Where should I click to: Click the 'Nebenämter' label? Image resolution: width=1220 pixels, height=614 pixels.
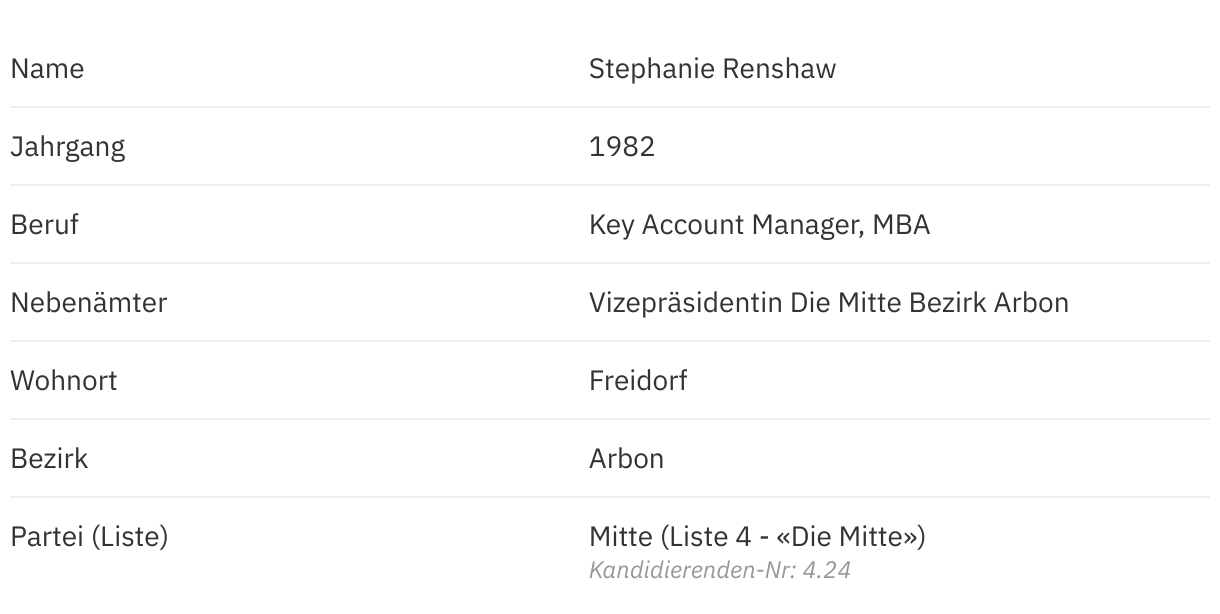pos(89,303)
